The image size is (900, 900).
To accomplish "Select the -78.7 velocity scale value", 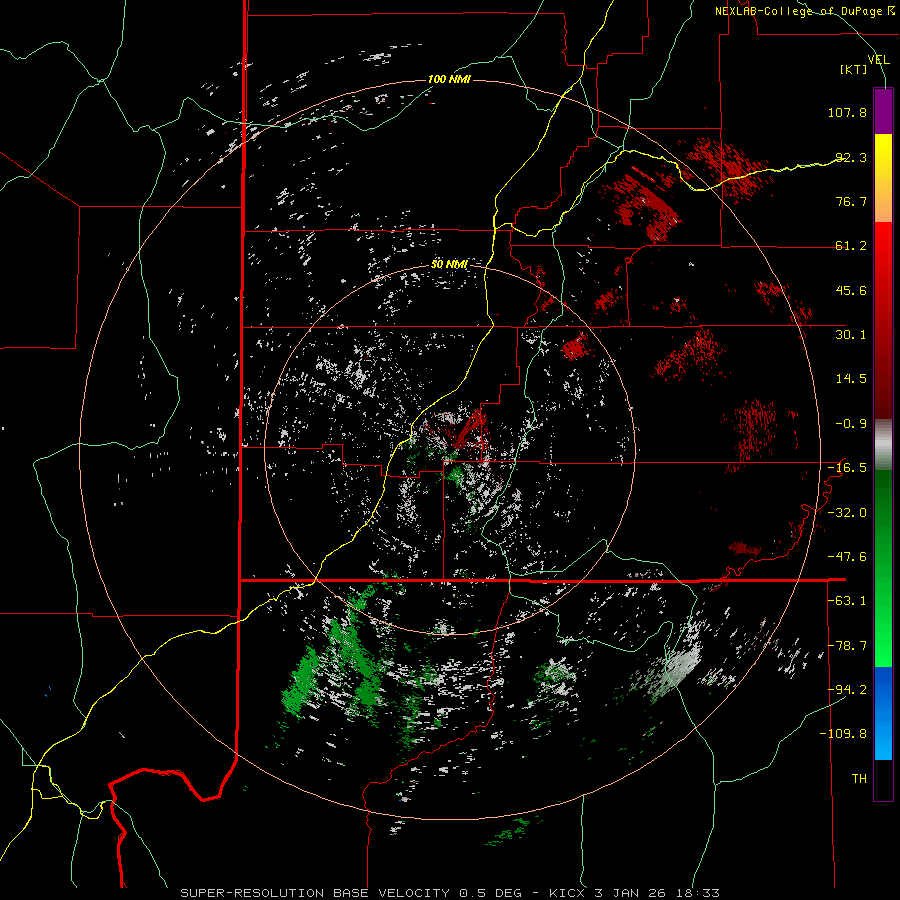I will [x=847, y=646].
